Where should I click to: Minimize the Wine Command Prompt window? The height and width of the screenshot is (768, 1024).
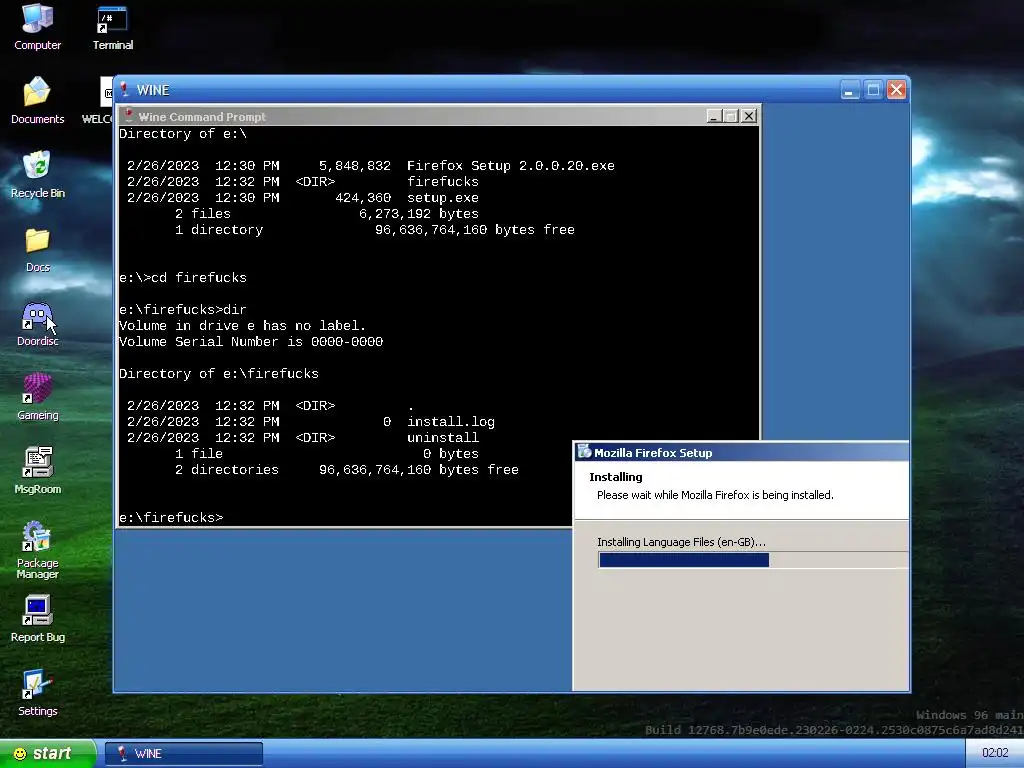point(713,116)
